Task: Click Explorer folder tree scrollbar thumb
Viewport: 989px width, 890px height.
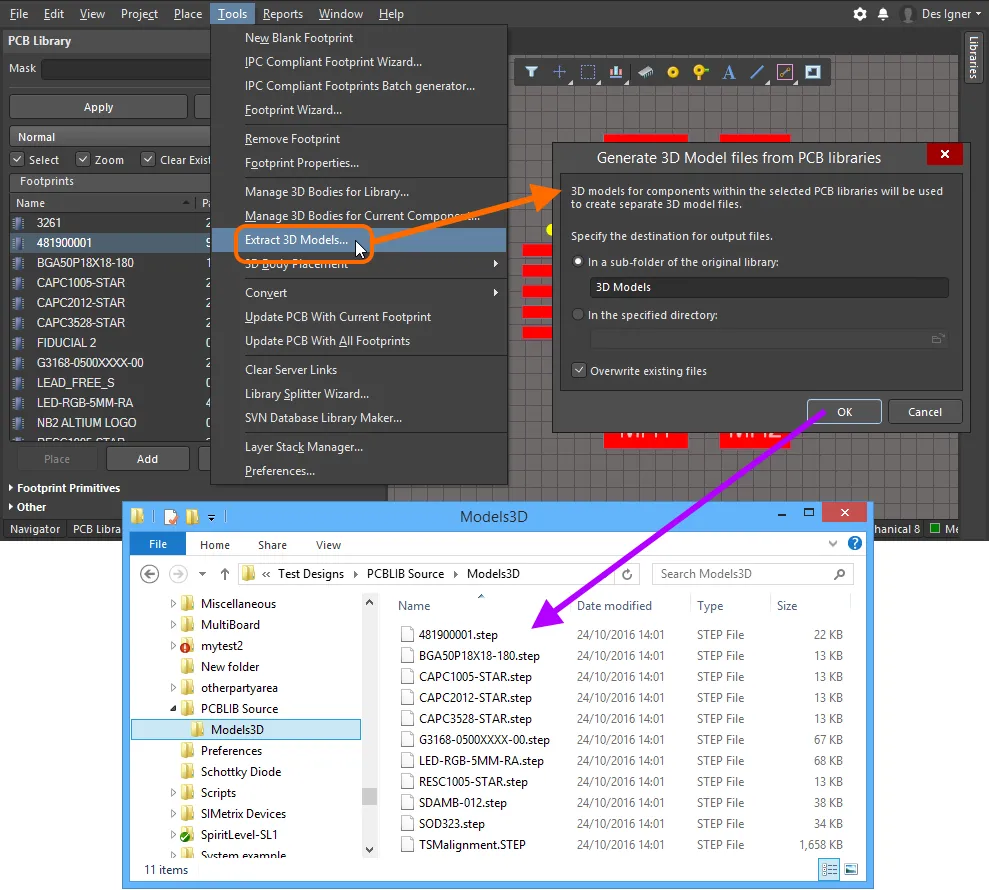Action: (x=369, y=796)
